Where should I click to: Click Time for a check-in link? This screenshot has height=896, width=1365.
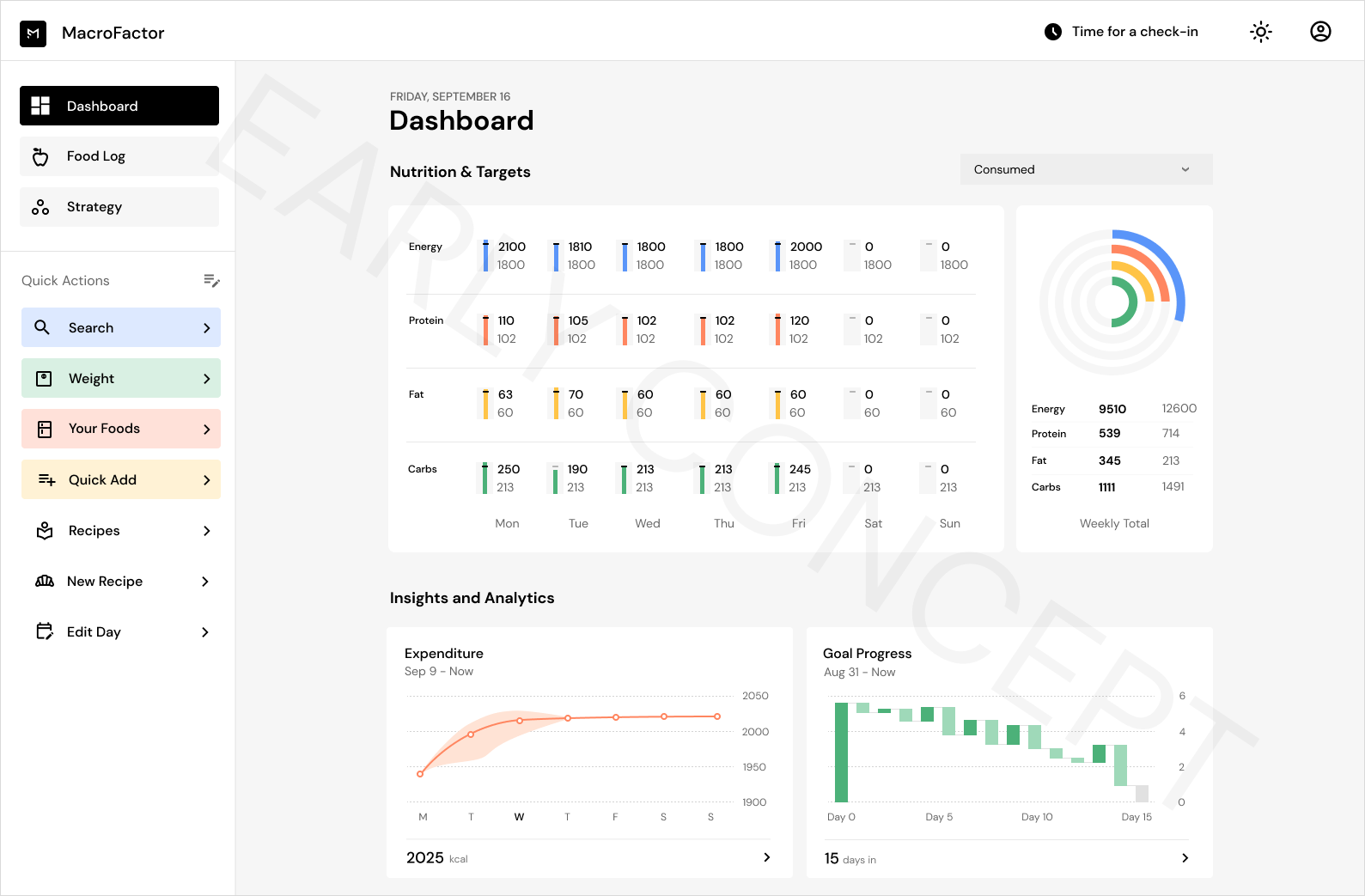[1134, 32]
